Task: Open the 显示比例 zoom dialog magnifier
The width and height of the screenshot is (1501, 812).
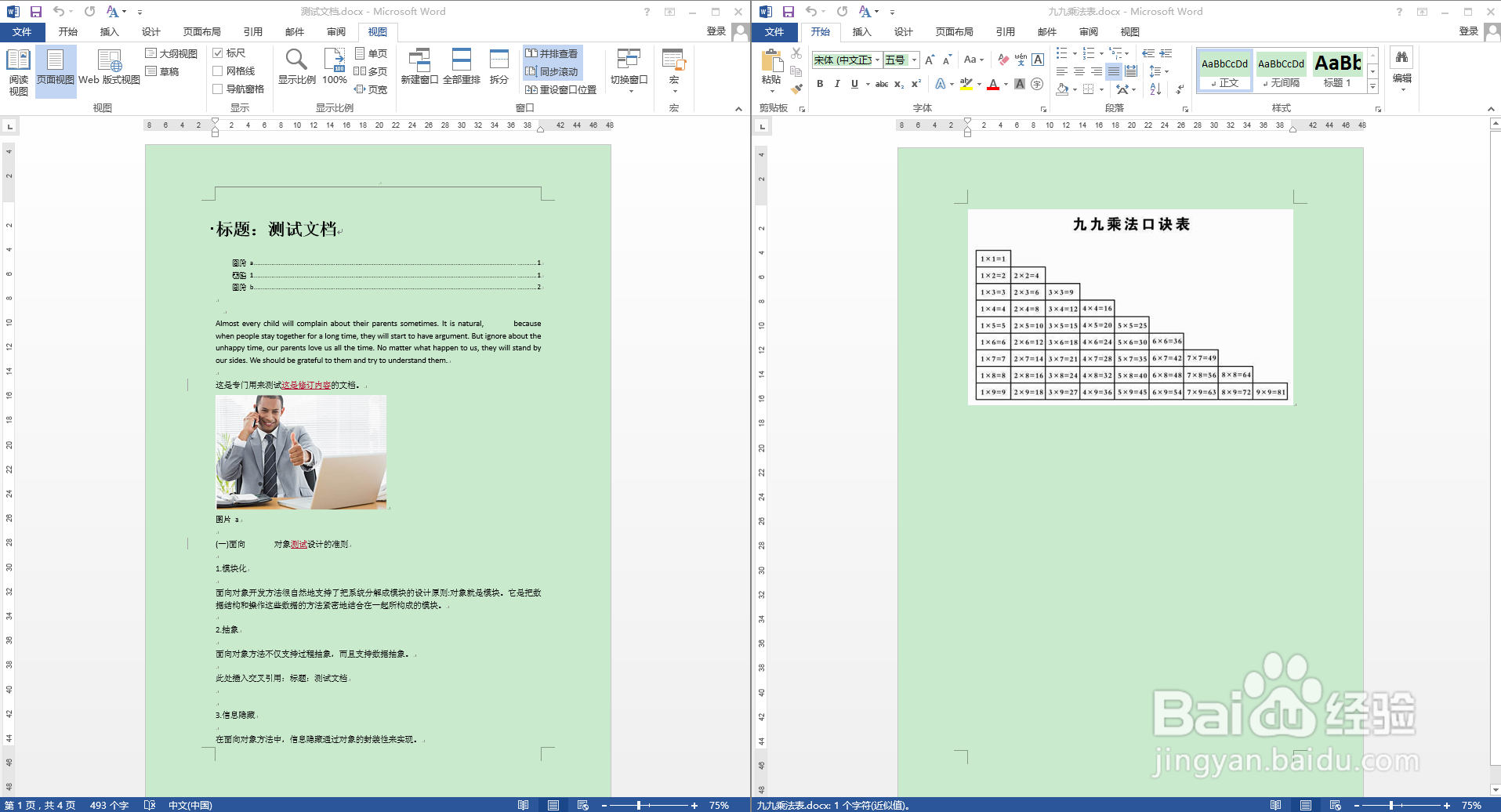Action: (296, 67)
